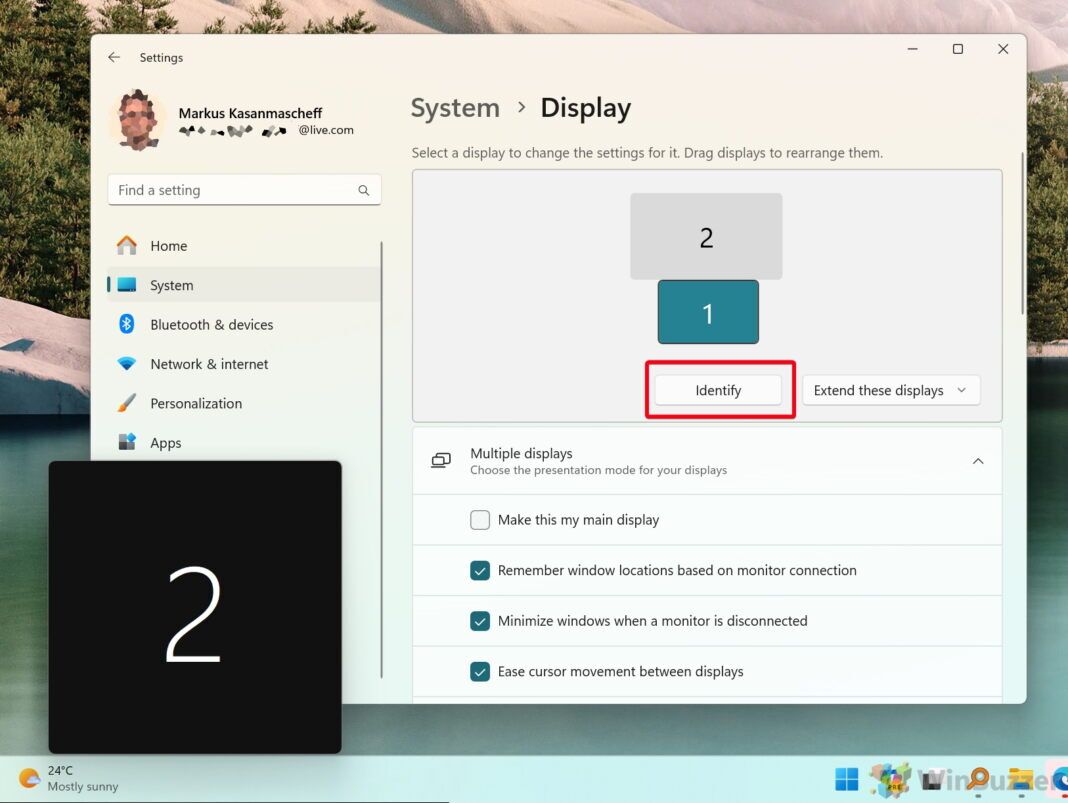
Task: Select display 1 in the arrangement preview
Action: point(708,312)
